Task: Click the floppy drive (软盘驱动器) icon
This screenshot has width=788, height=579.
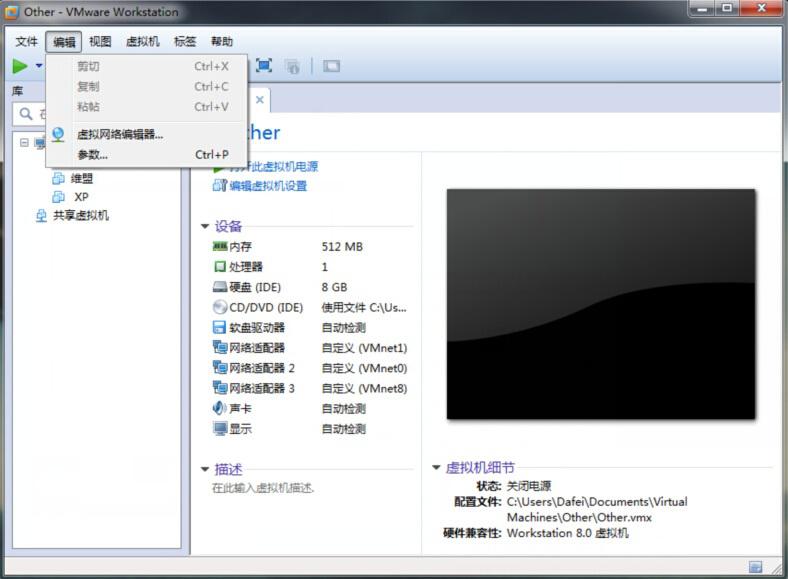Action: (220, 328)
